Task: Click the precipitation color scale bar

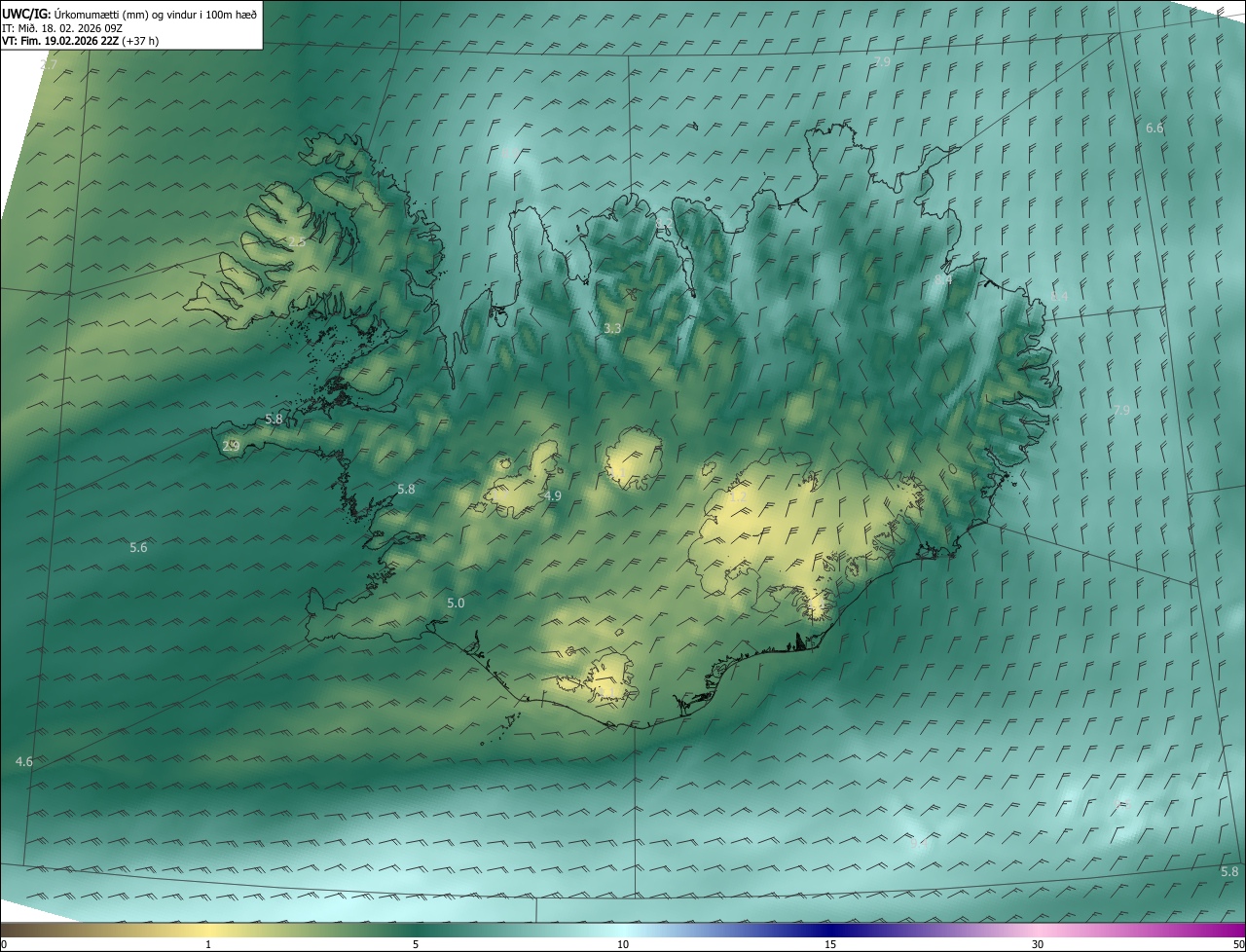Action: [623, 930]
